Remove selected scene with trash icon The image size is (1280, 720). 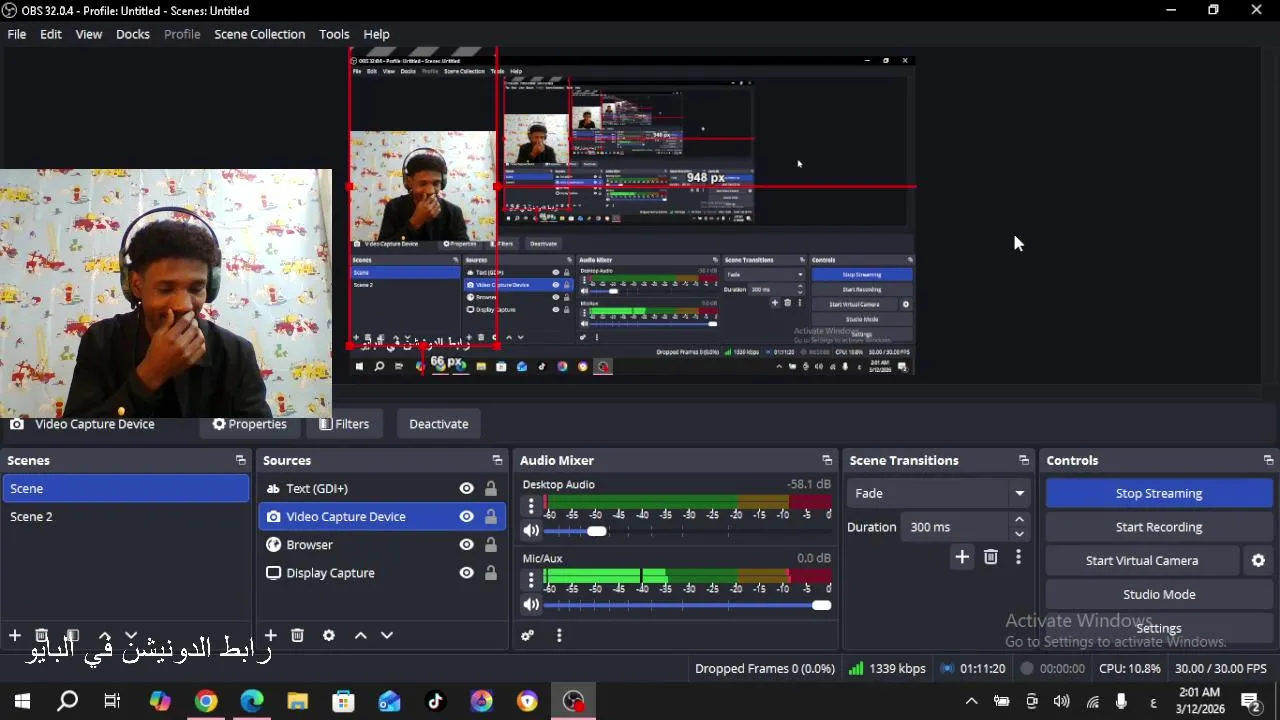coord(42,636)
